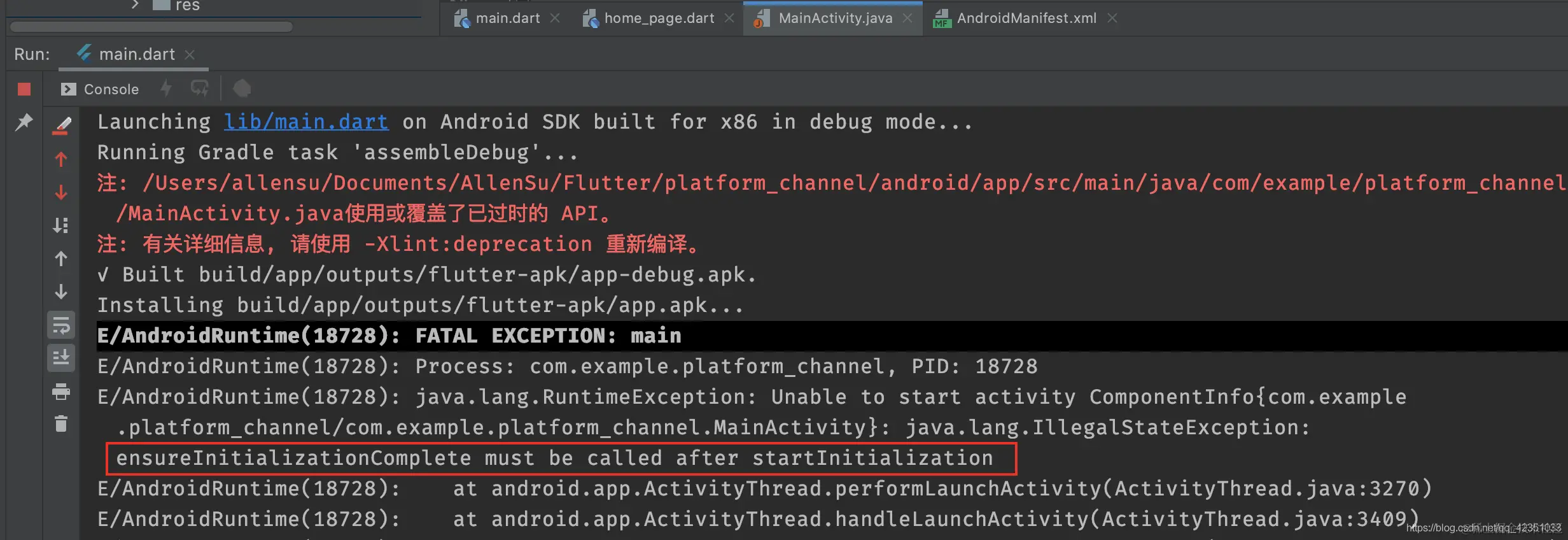Click the handleLaunchActivity stack trace line
This screenshot has height=540, width=1568.
[758, 519]
